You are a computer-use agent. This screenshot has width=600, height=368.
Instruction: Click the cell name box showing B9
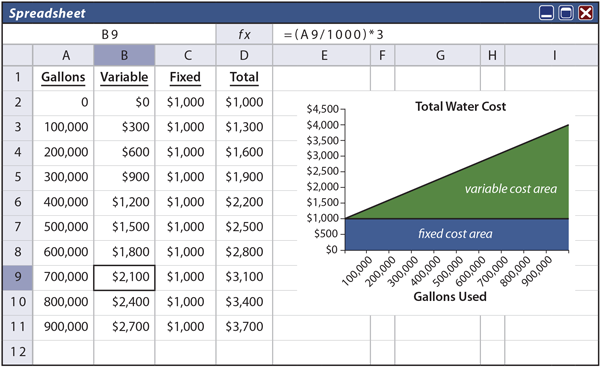(109, 34)
